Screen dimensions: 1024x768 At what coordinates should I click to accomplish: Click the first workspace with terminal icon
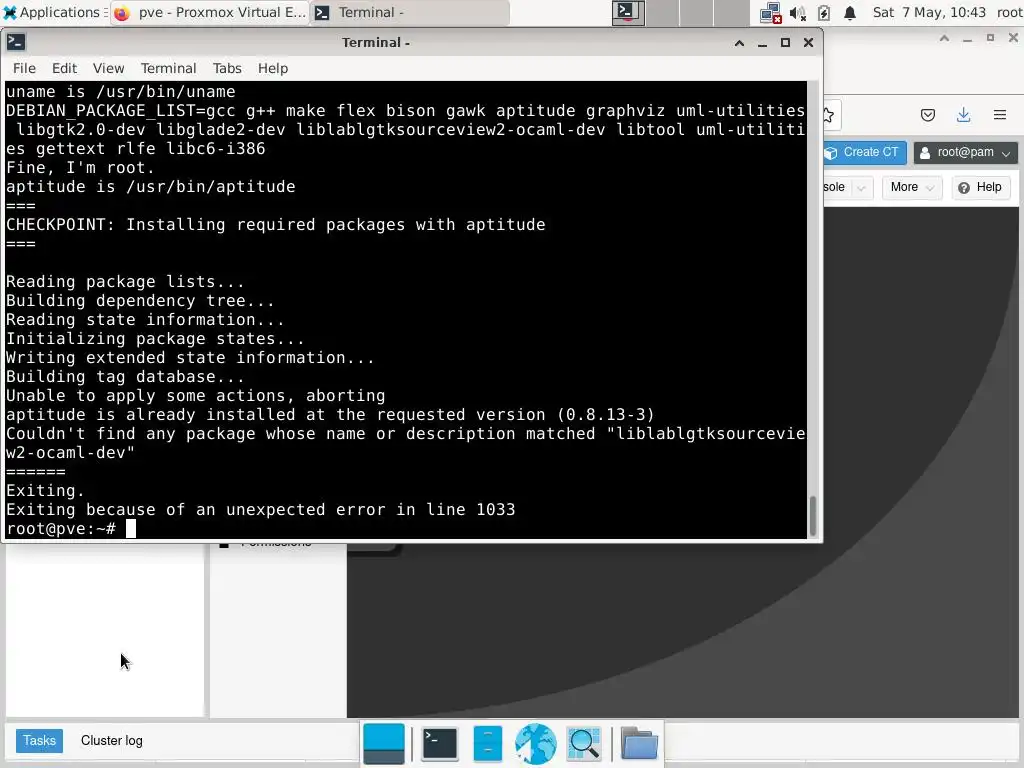tap(628, 12)
